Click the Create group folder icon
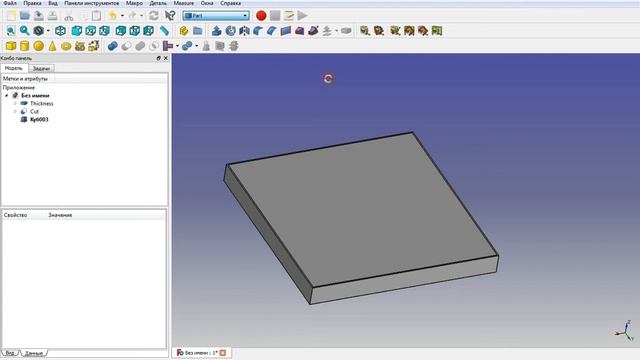The image size is (640, 360). (x=198, y=31)
